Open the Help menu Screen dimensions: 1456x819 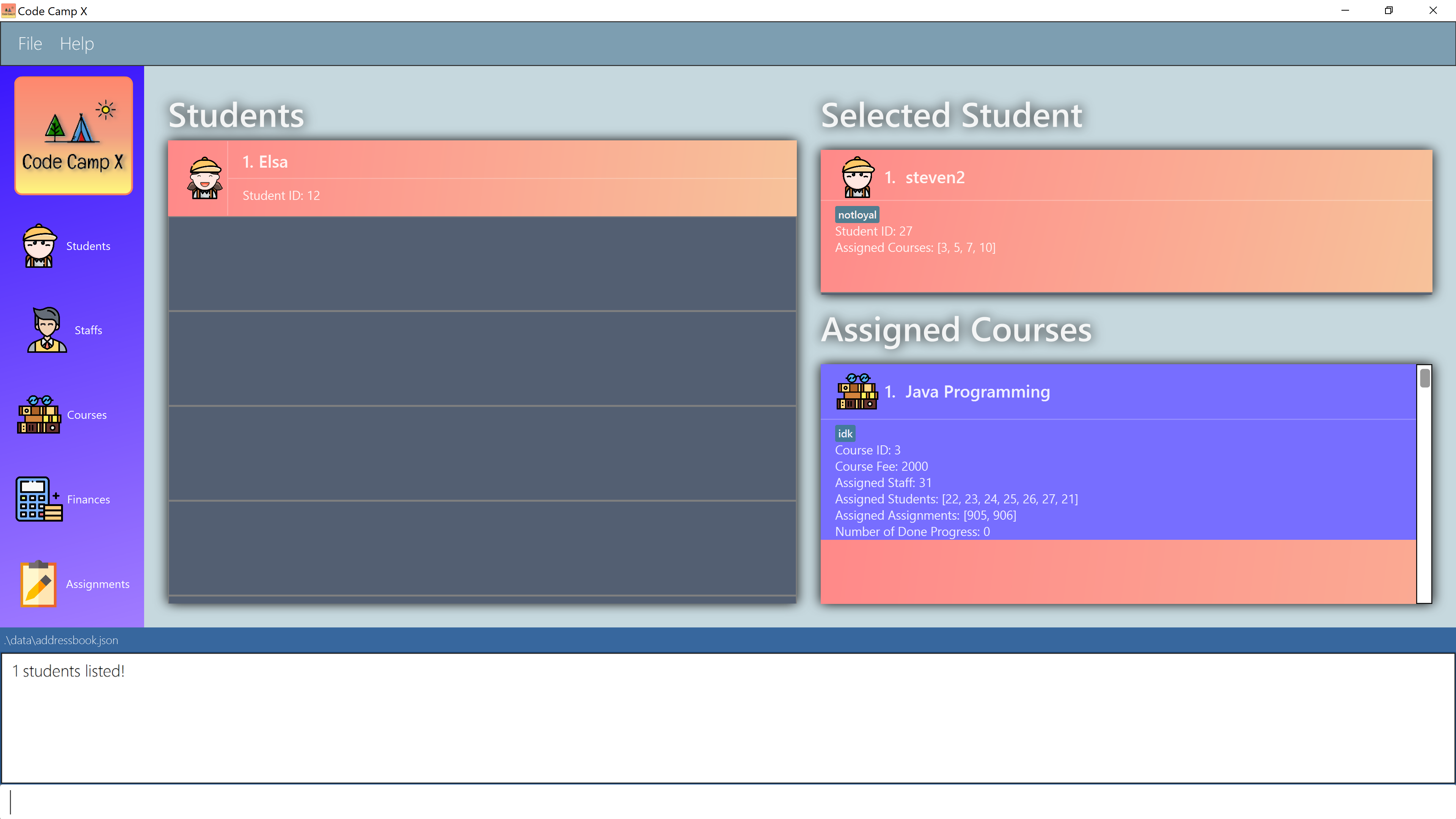77,44
